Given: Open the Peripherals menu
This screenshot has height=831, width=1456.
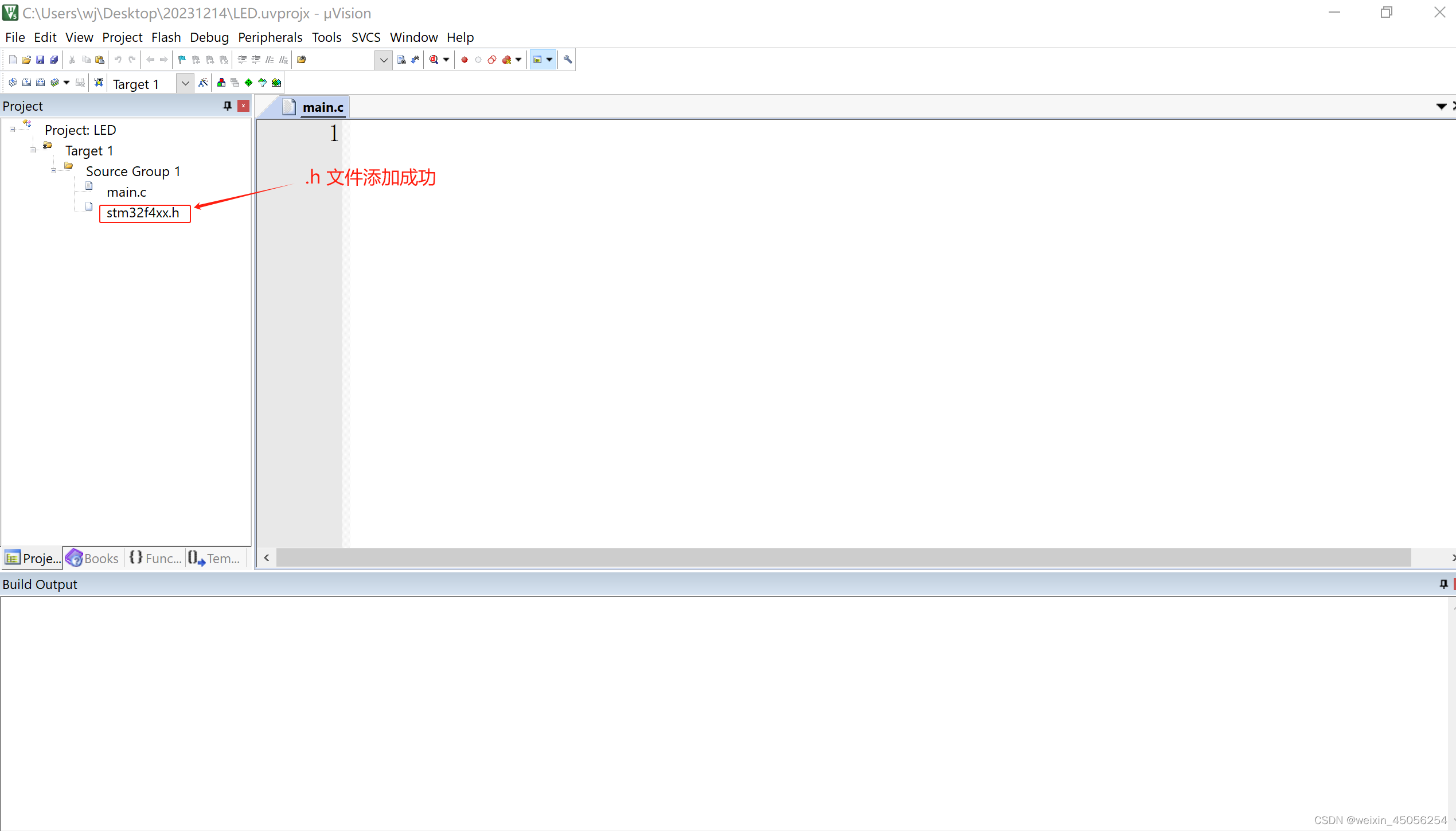Looking at the screenshot, I should pos(270,37).
